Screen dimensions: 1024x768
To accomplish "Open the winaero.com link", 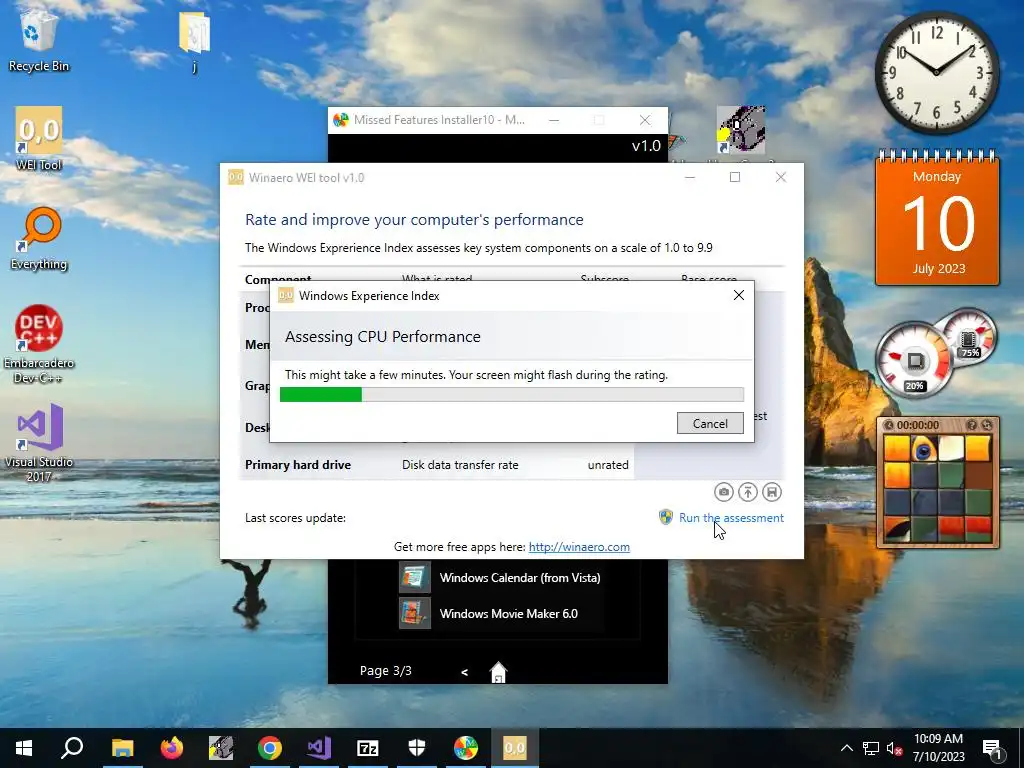I will coord(579,547).
